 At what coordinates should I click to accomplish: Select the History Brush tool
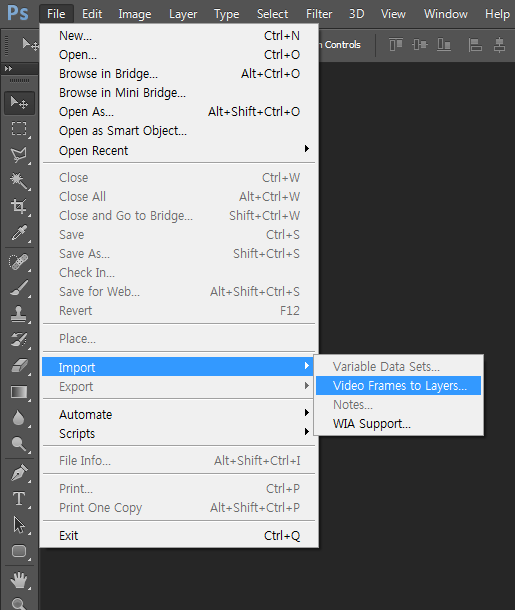[19, 339]
